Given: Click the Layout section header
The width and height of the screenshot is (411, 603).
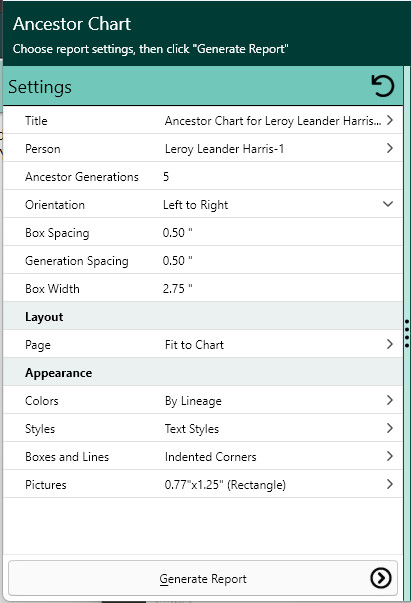Looking at the screenshot, I should pyautogui.click(x=44, y=317).
